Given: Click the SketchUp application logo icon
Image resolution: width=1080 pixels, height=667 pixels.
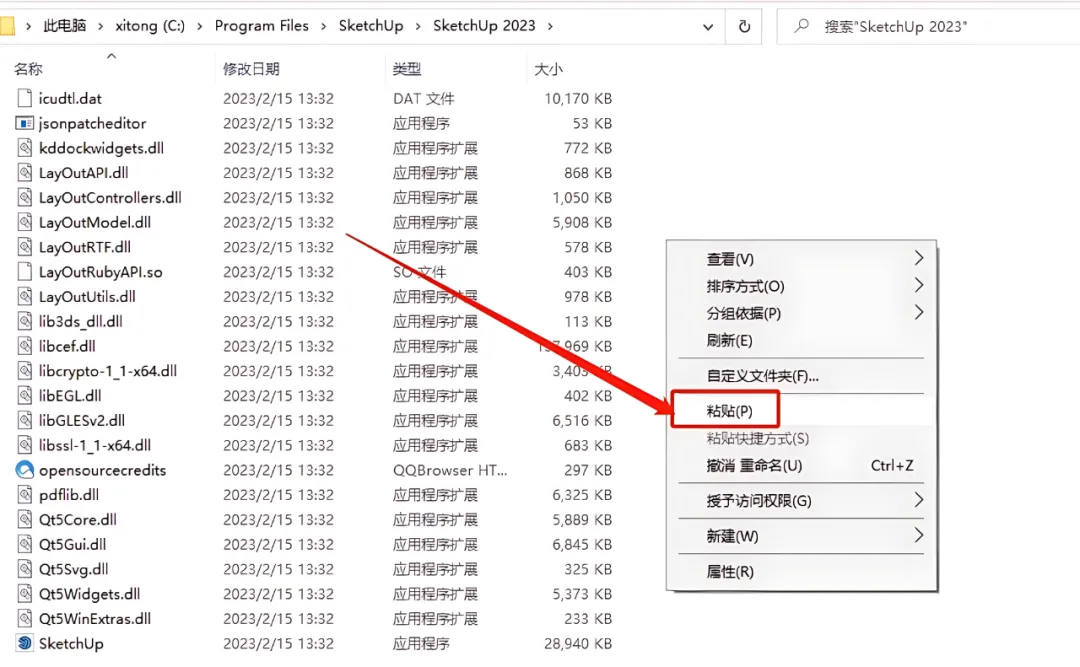Looking at the screenshot, I should pyautogui.click(x=25, y=644).
